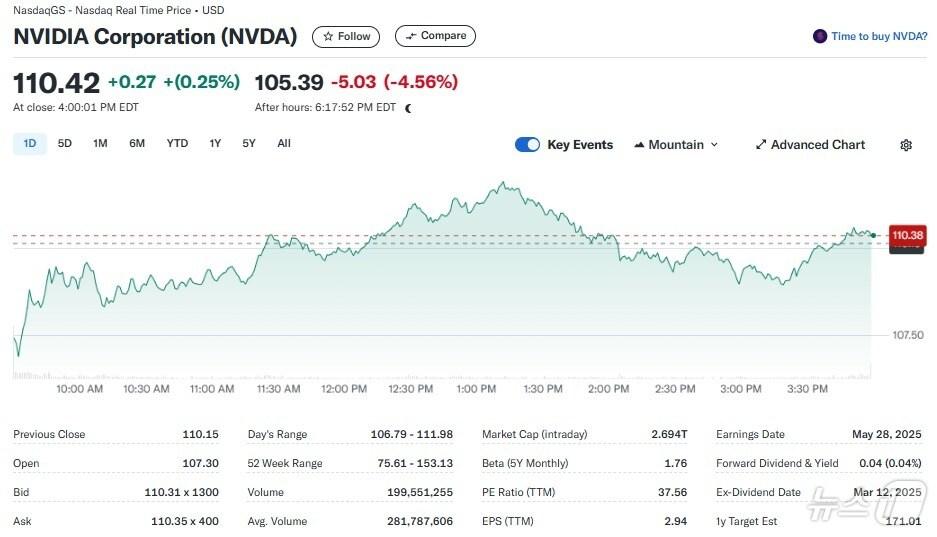Click the after-hours moon icon
This screenshot has height=537, width=937.
pos(408,108)
